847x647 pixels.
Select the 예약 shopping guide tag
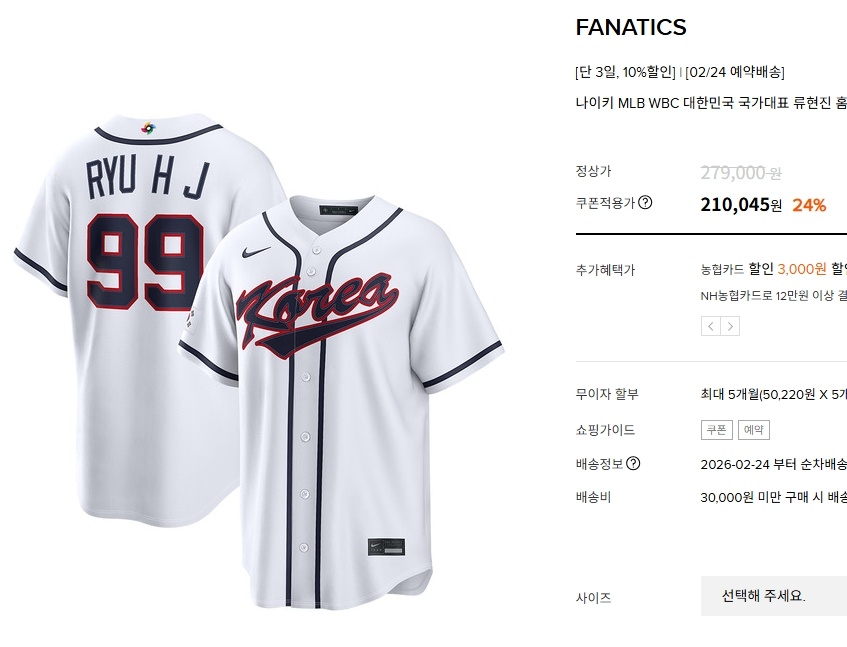pyautogui.click(x=754, y=430)
